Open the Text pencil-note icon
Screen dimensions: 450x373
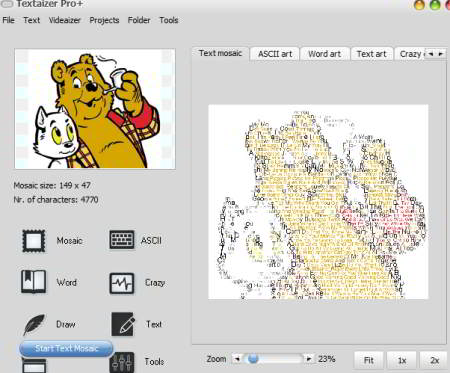[123, 324]
